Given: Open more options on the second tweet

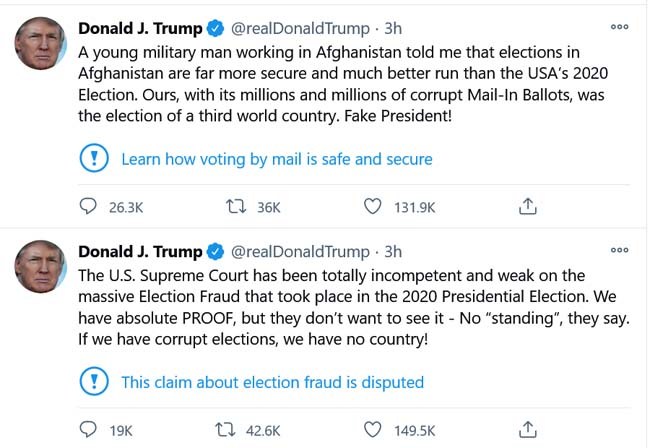Looking at the screenshot, I should coord(620,250).
